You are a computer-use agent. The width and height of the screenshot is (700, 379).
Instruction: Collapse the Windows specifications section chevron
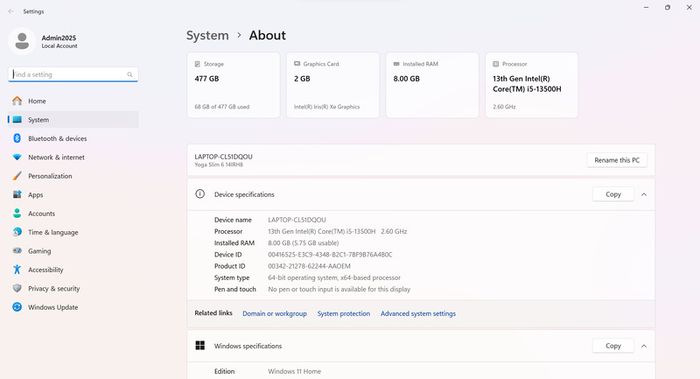pyautogui.click(x=644, y=346)
